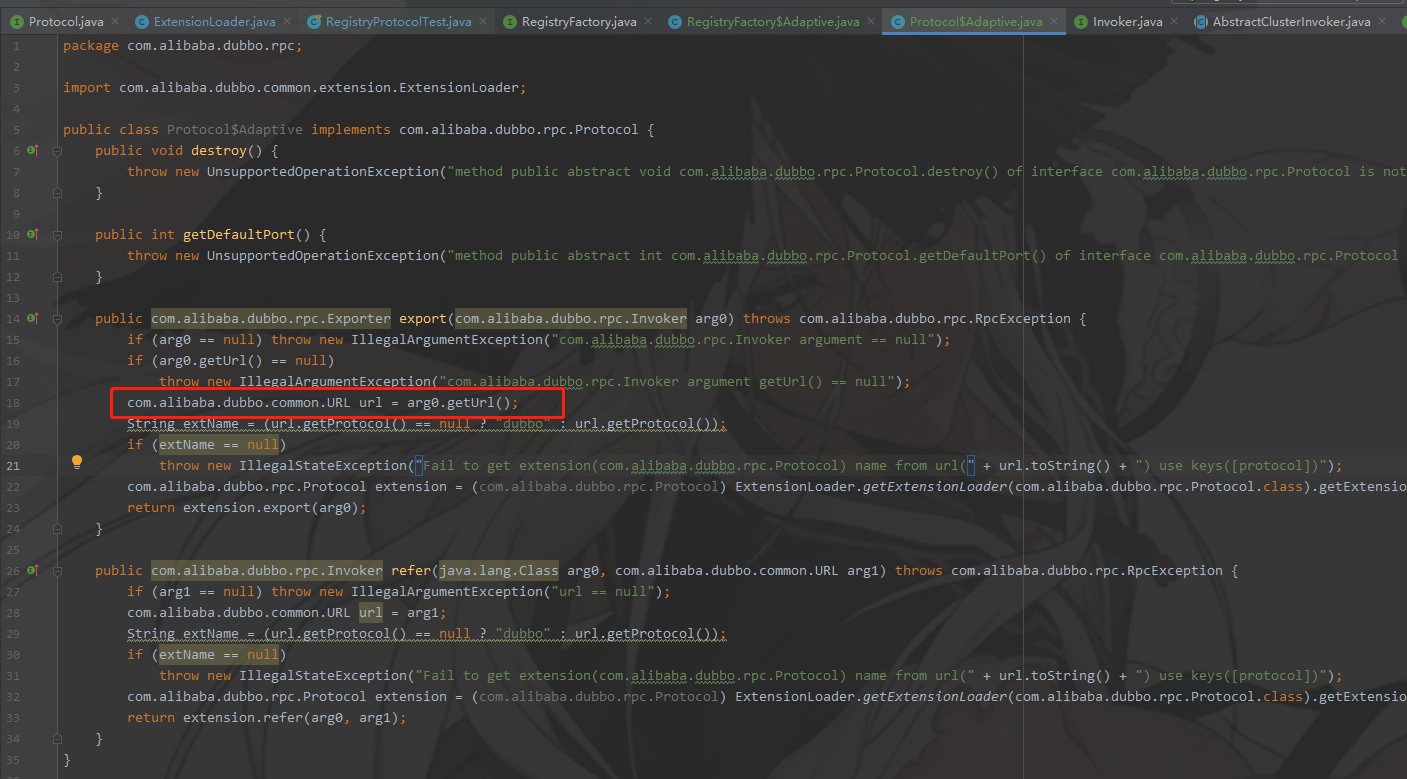Image resolution: width=1407 pixels, height=779 pixels.
Task: Switch to the RegistryFactory.java editor tab
Action: tap(579, 21)
